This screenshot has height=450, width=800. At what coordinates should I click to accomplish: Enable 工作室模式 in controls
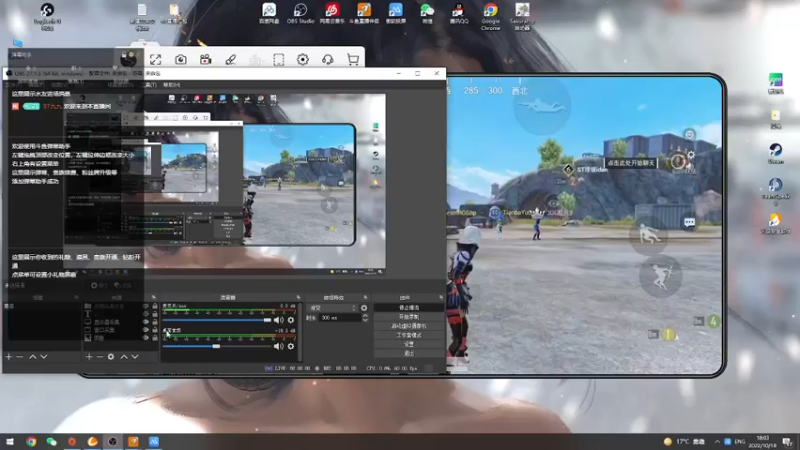(409, 335)
